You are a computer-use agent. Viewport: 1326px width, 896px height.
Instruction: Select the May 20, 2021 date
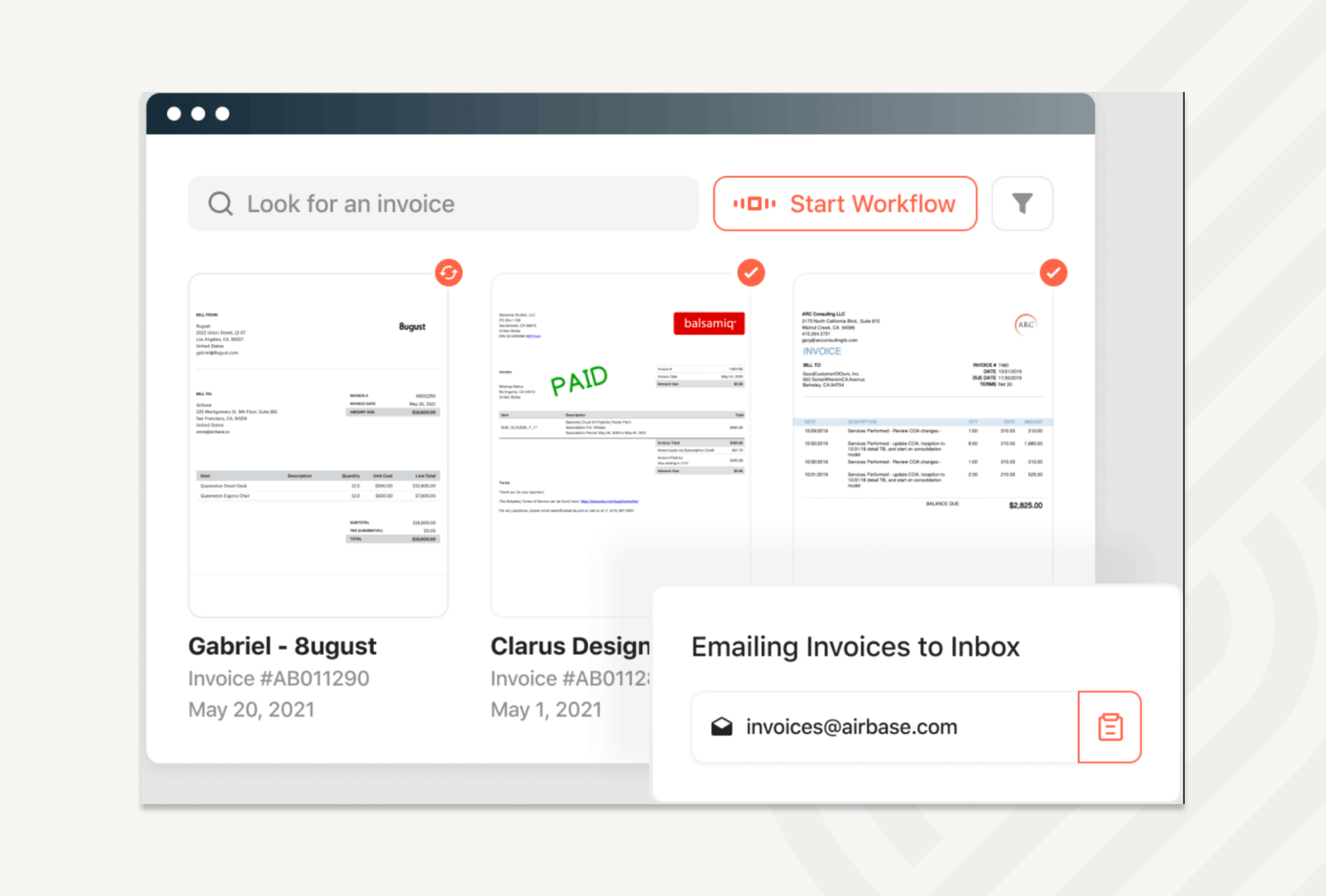tap(251, 709)
